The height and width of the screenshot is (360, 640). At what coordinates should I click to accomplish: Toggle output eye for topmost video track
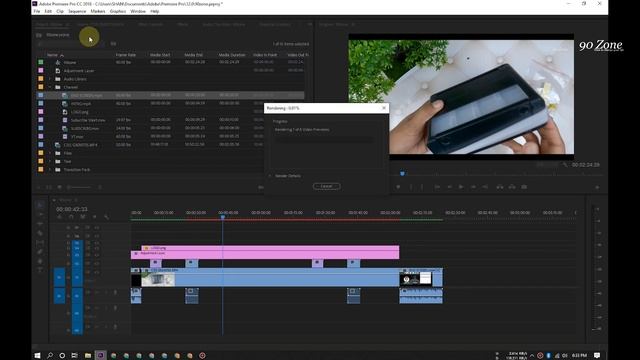pyautogui.click(x=97, y=227)
